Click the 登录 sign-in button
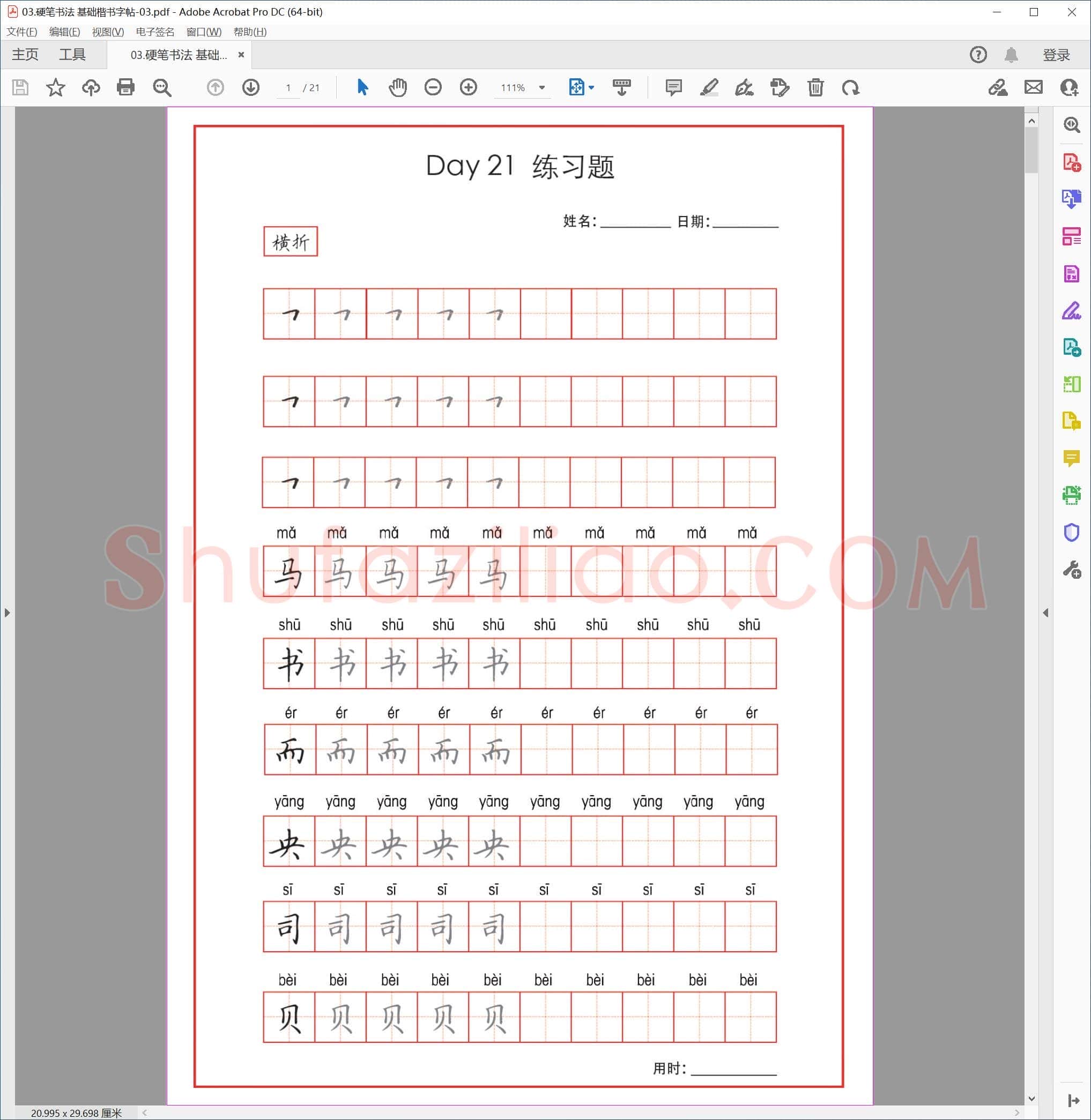The width and height of the screenshot is (1091, 1120). (x=1056, y=55)
